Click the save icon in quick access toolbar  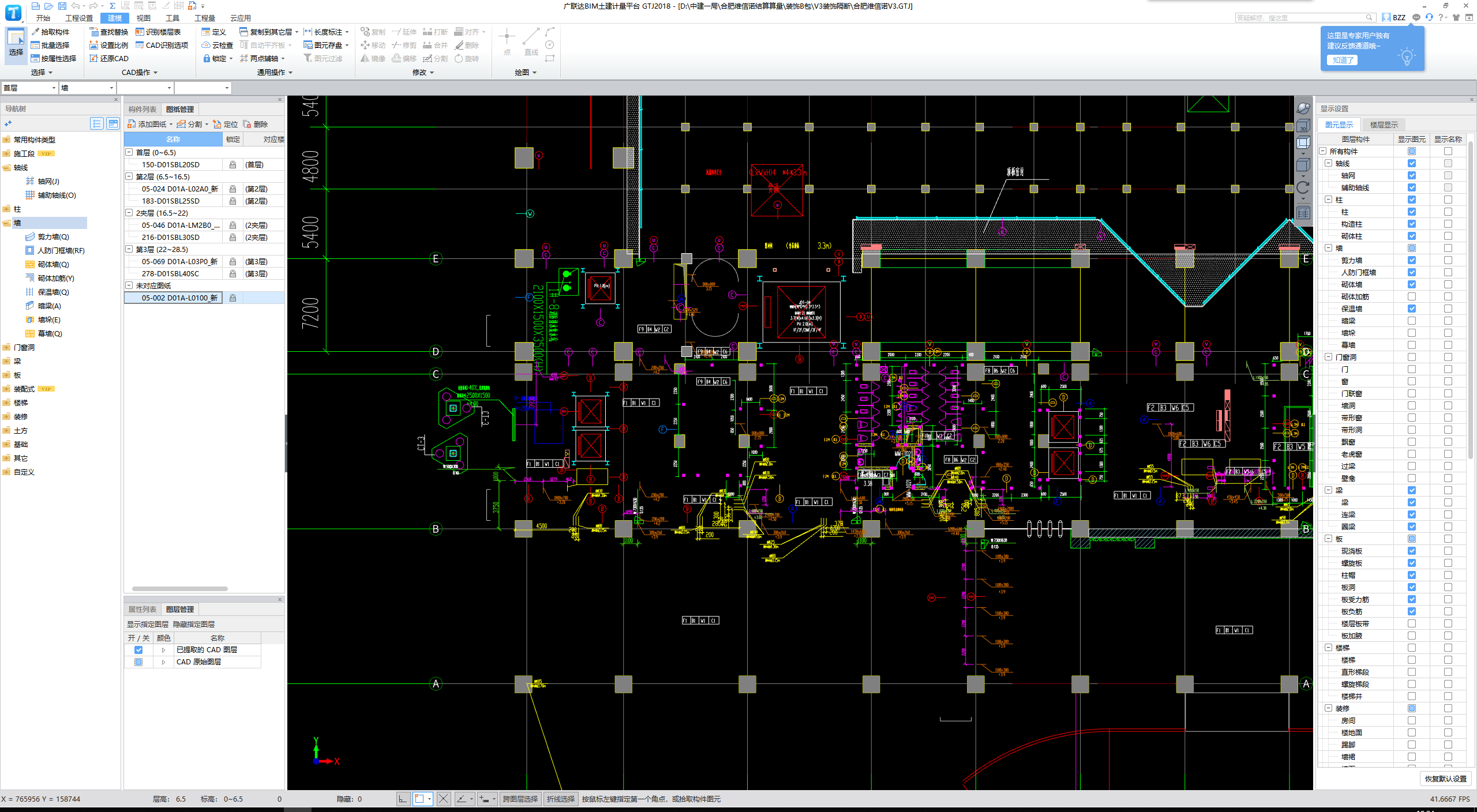(62, 6)
